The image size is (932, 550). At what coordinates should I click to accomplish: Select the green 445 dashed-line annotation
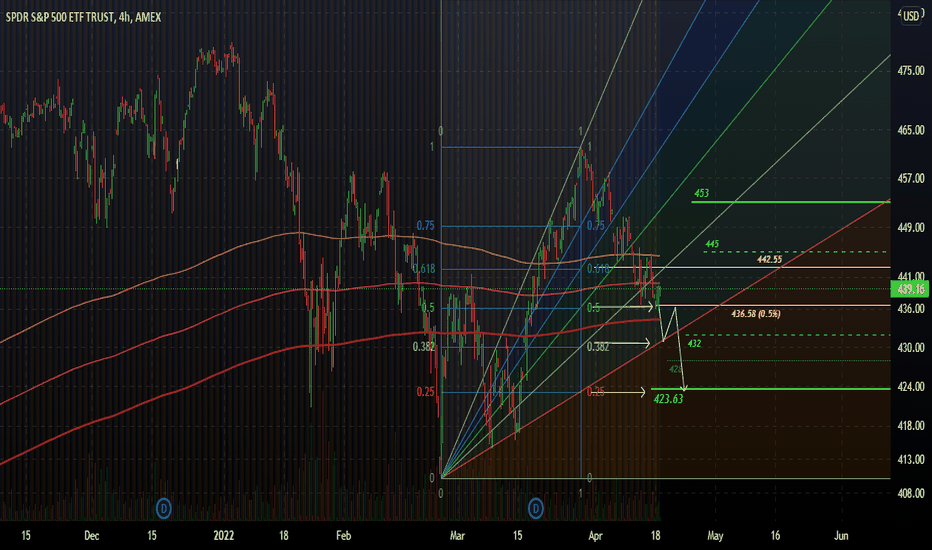tap(712, 244)
